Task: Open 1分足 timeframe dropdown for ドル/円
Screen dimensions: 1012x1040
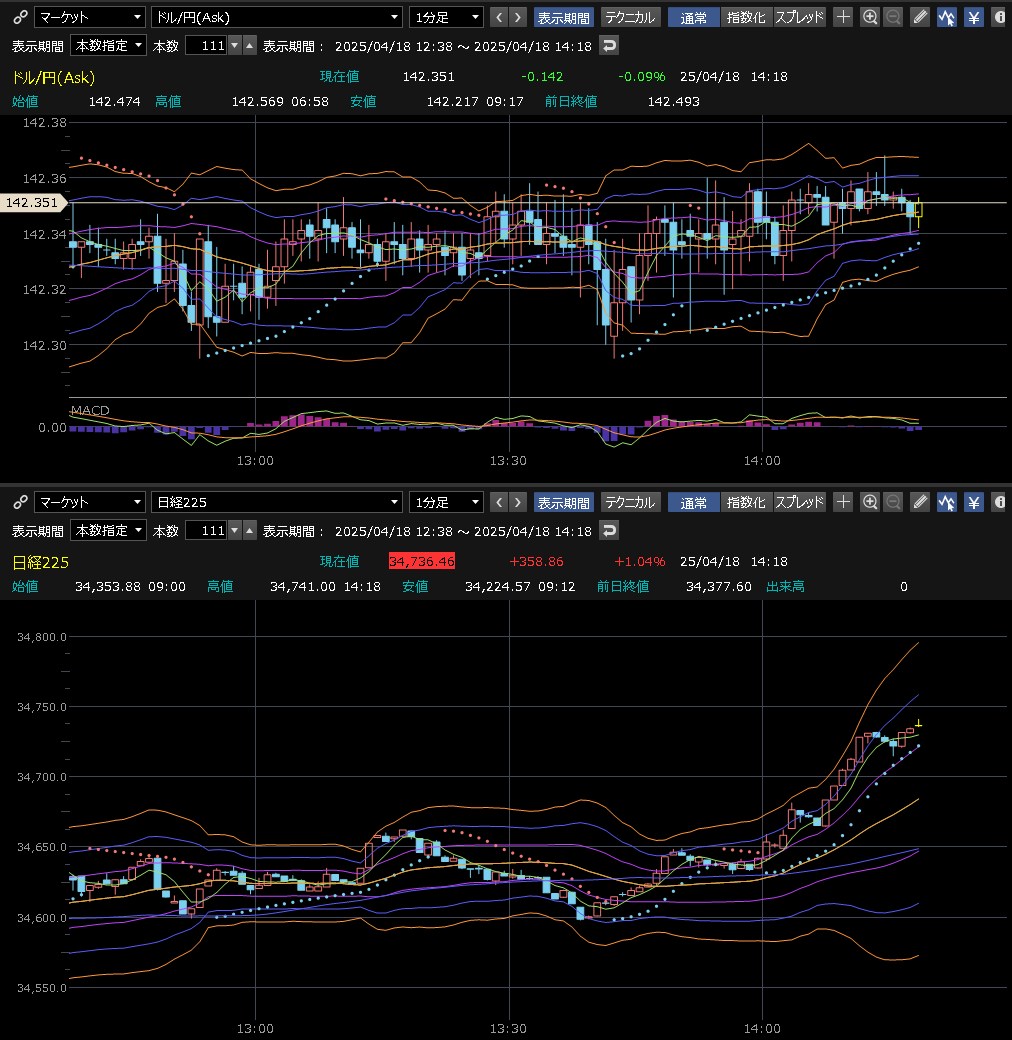Action: point(446,17)
